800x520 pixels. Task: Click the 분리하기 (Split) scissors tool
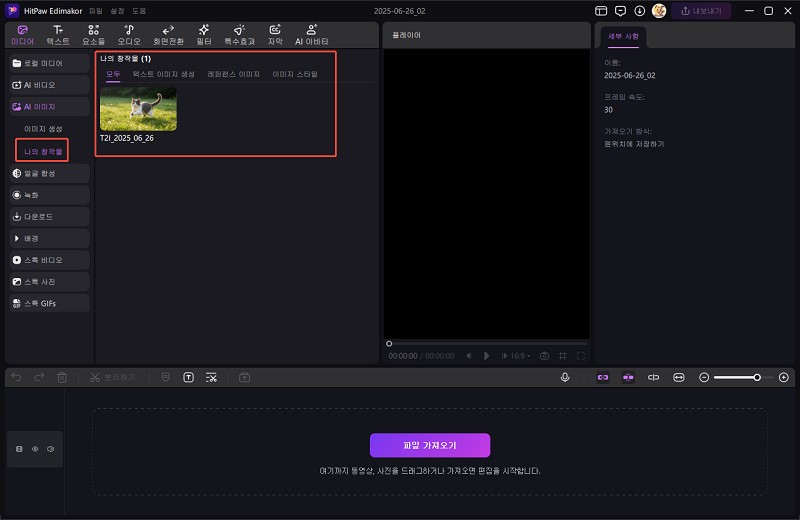[x=112, y=377]
